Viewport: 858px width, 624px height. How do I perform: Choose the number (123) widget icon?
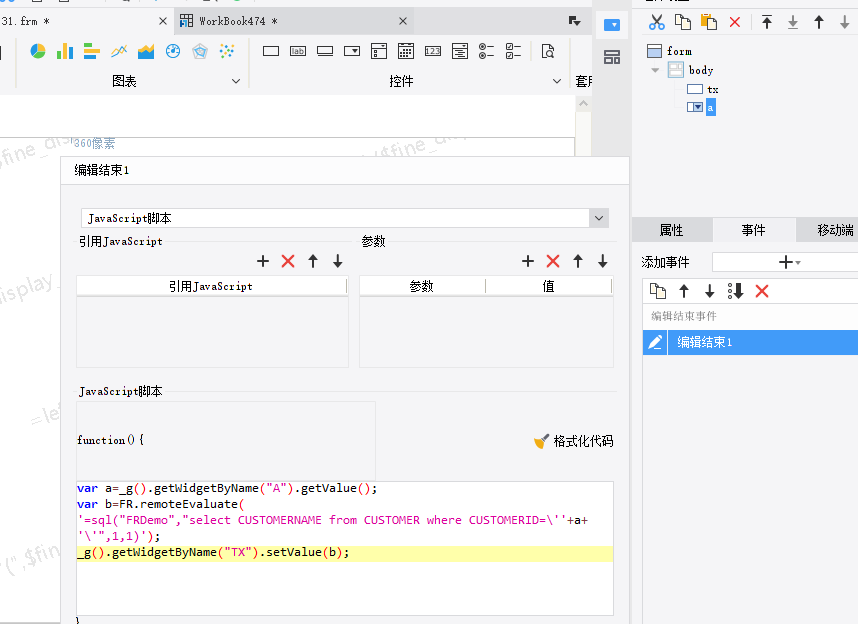click(433, 51)
